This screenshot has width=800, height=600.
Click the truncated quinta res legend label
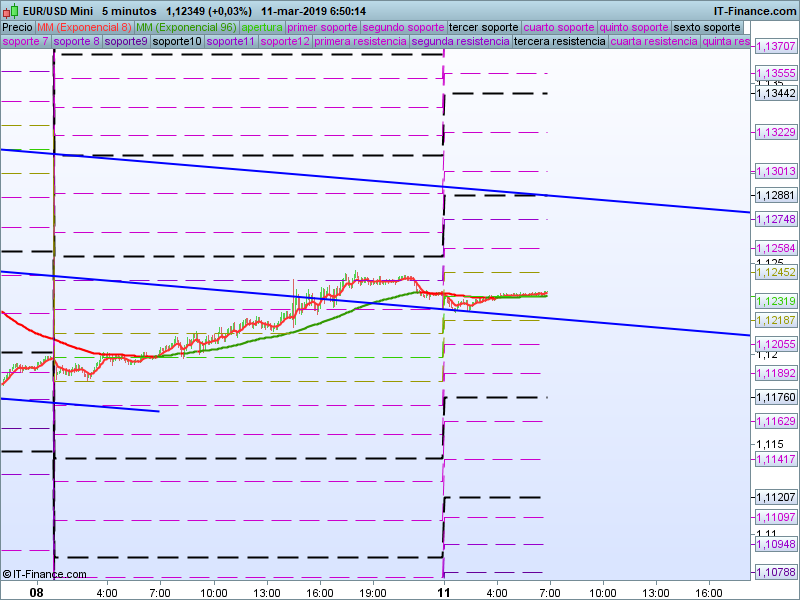[x=725, y=42]
